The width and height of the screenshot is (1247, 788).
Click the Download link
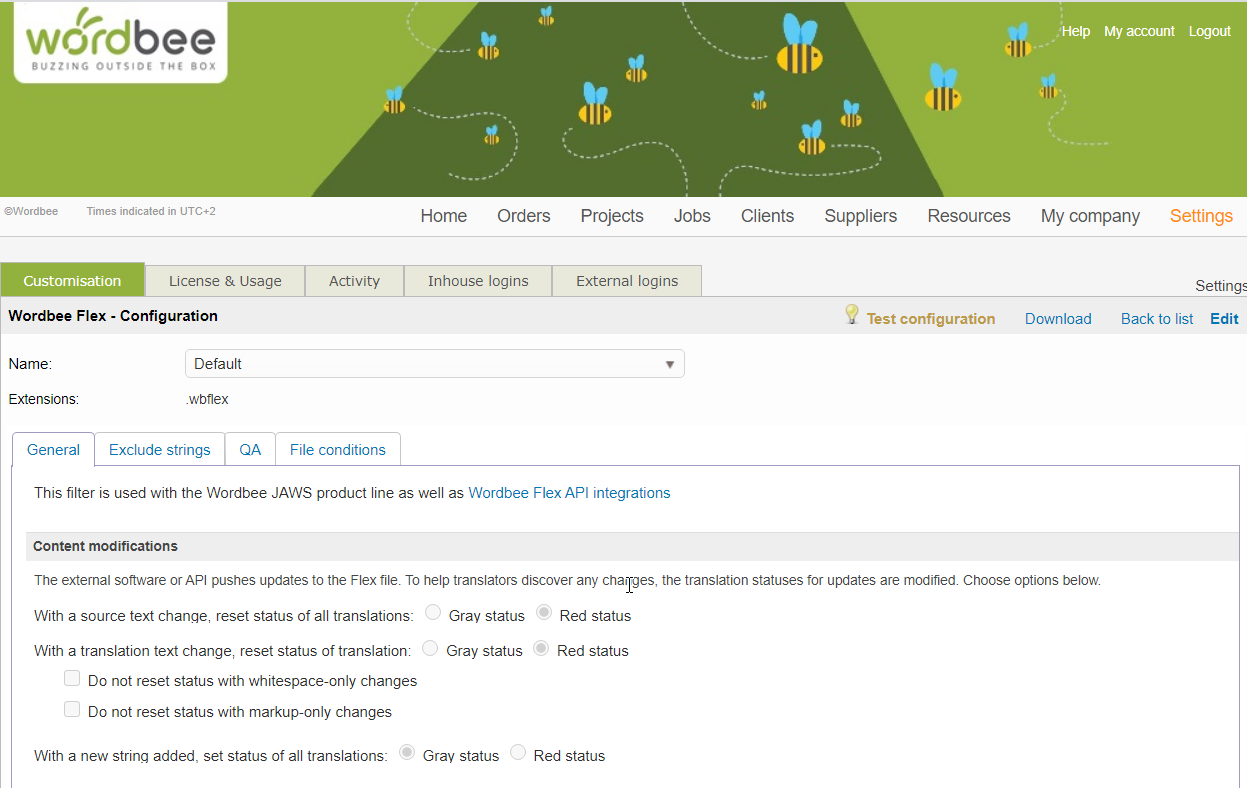click(1058, 319)
